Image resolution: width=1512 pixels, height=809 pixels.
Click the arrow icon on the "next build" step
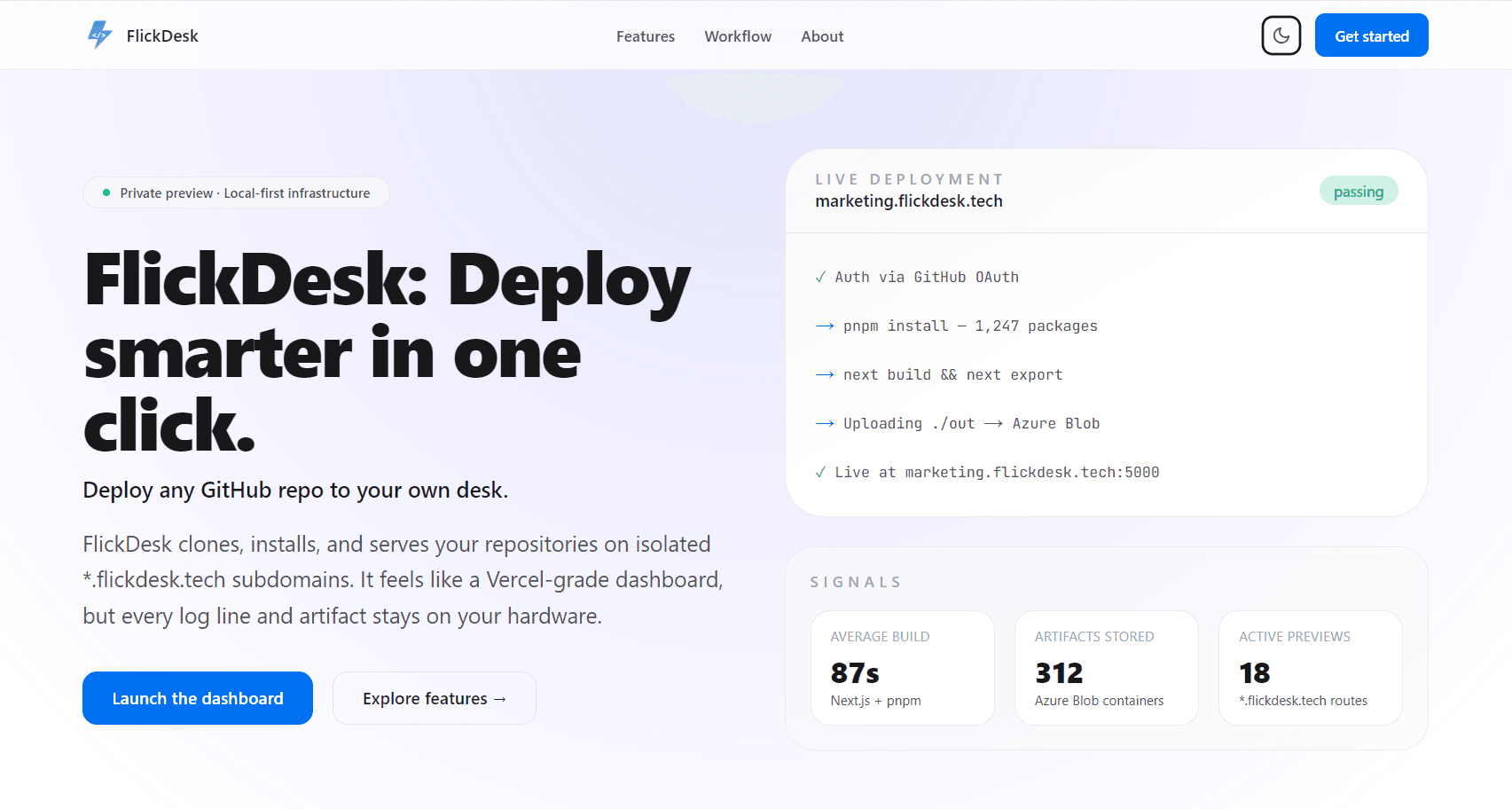(824, 374)
